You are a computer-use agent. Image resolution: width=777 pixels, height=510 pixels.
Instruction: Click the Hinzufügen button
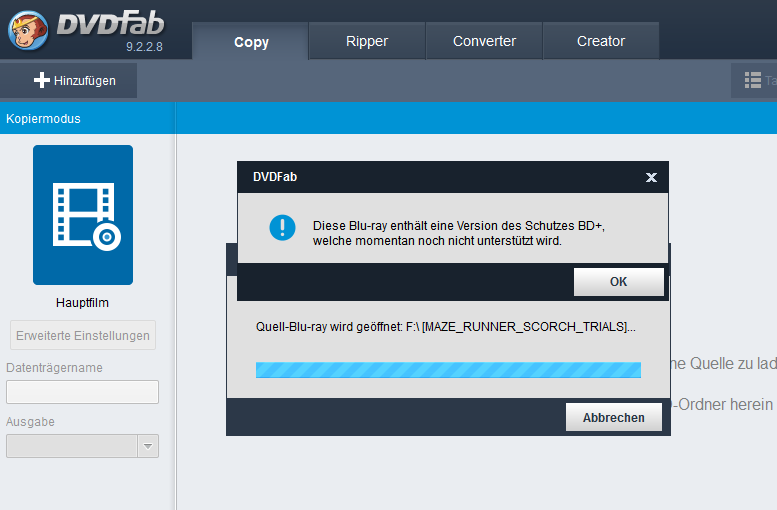tap(69, 80)
